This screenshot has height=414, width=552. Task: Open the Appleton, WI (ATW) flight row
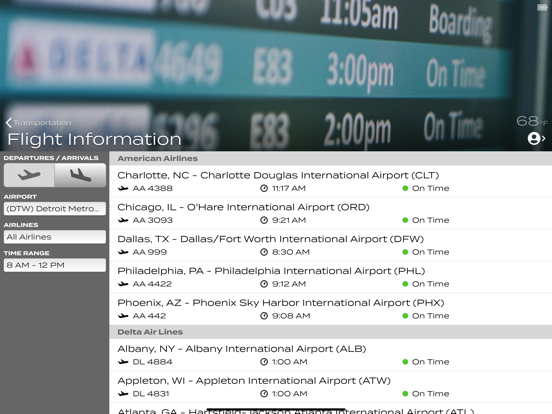click(x=331, y=387)
